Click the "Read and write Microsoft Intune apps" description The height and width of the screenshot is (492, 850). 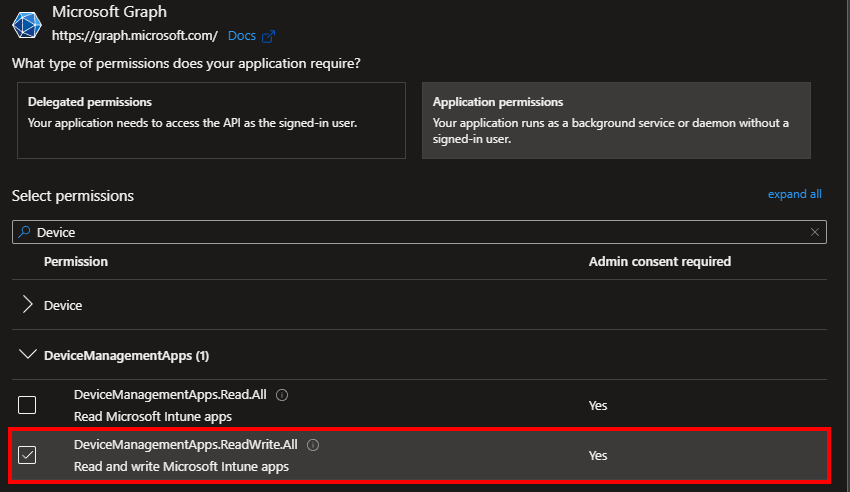coord(181,466)
